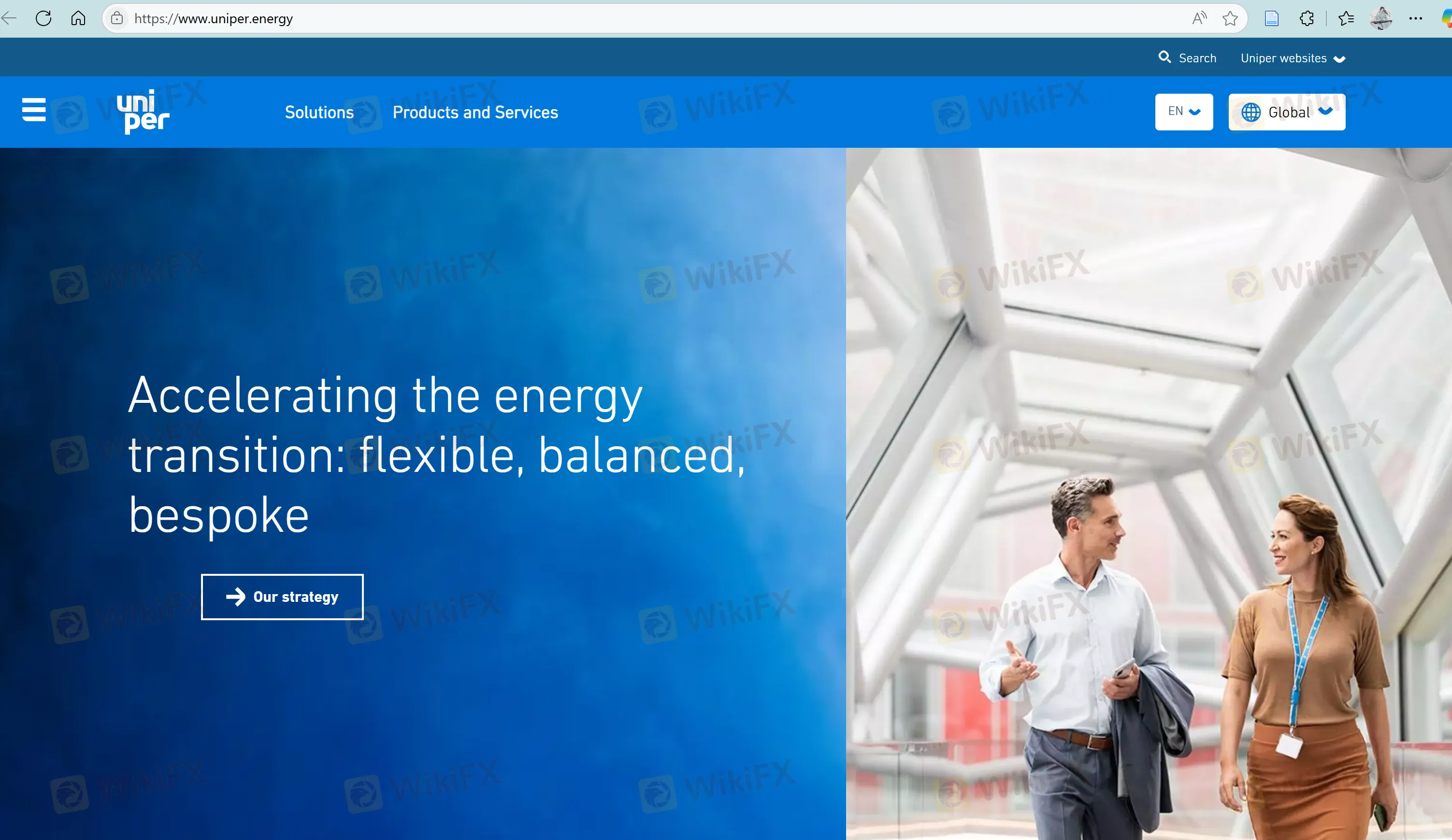Viewport: 1452px width, 840px height.
Task: Open the browser Extensions icon
Action: (1307, 18)
